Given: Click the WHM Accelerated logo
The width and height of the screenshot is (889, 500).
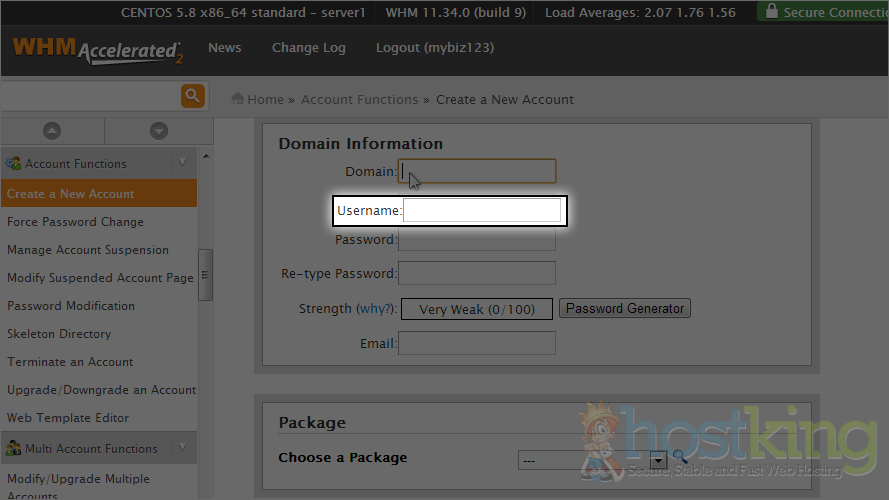Looking at the screenshot, I should (x=97, y=49).
